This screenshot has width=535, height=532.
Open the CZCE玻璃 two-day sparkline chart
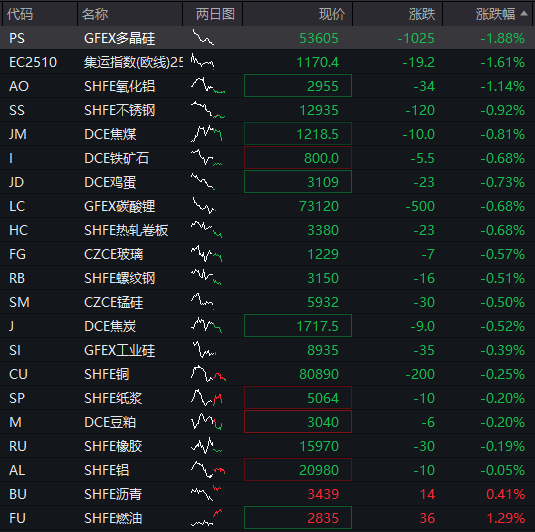point(206,254)
